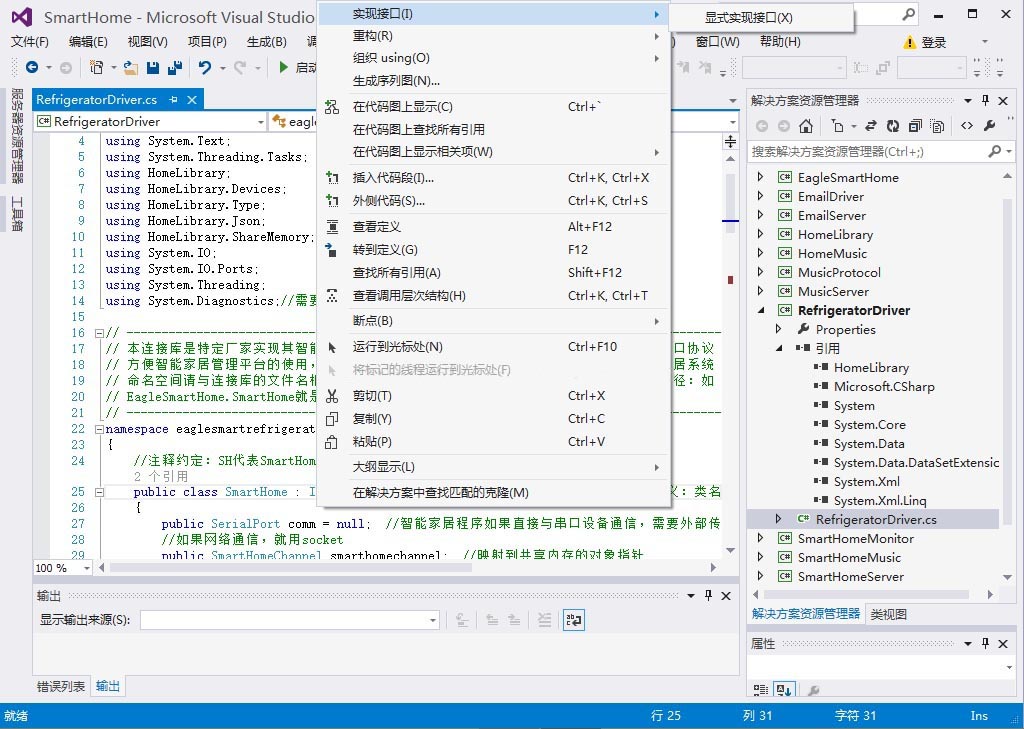This screenshot has width=1024, height=729.
Task: Open the 工具箱 side tab
Action: (18, 214)
